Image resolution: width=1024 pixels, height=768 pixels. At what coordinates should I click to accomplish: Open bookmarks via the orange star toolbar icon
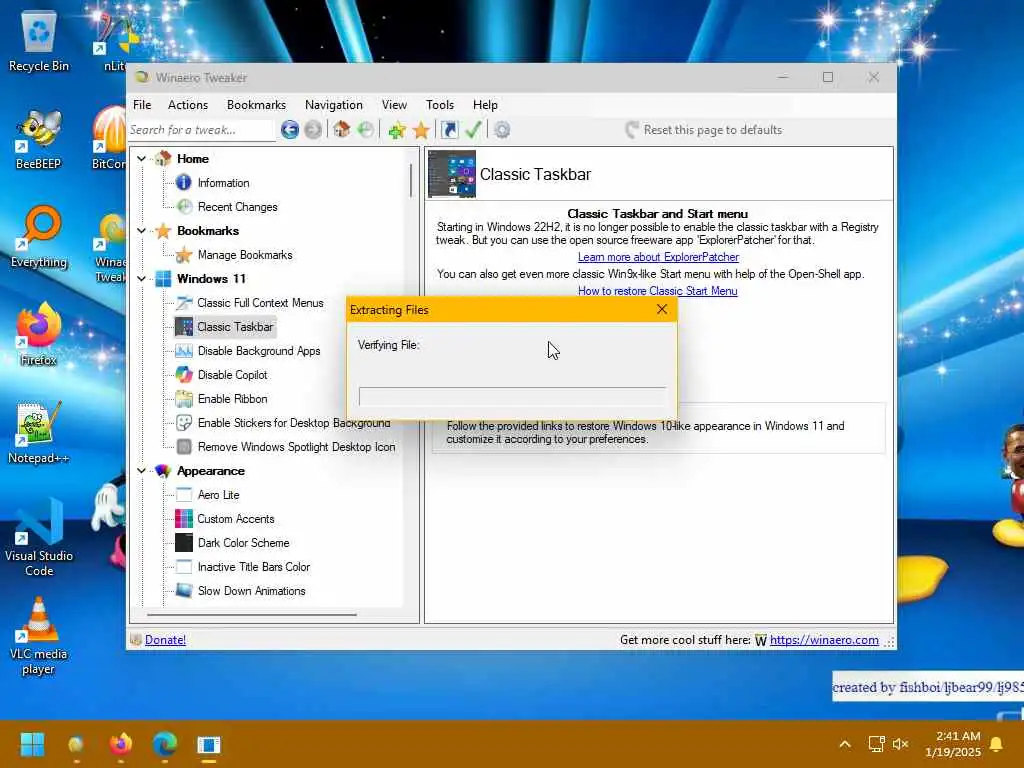[x=421, y=130]
